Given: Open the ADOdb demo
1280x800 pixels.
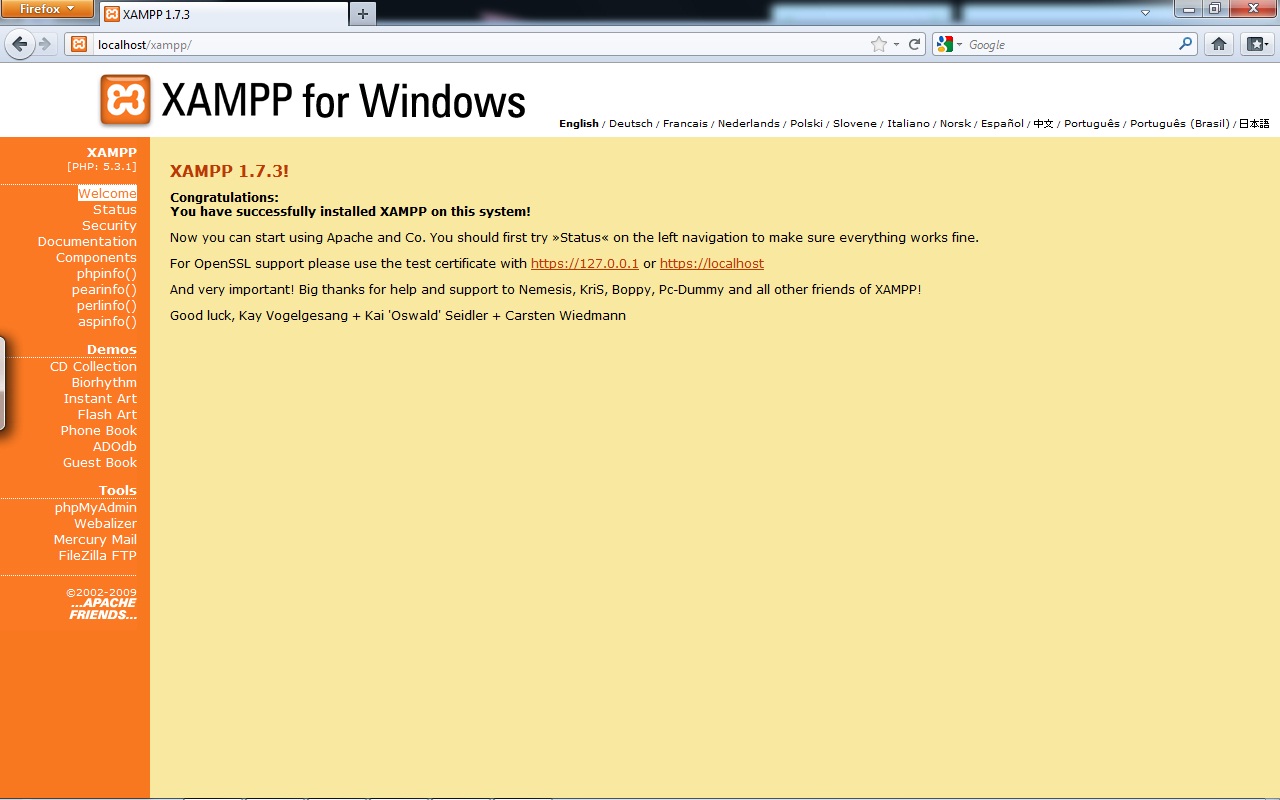Looking at the screenshot, I should 115,446.
